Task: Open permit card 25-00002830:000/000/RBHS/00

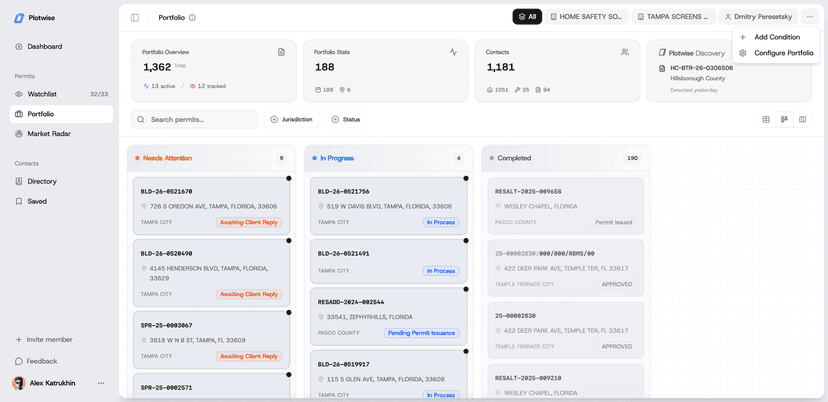Action: (566, 268)
